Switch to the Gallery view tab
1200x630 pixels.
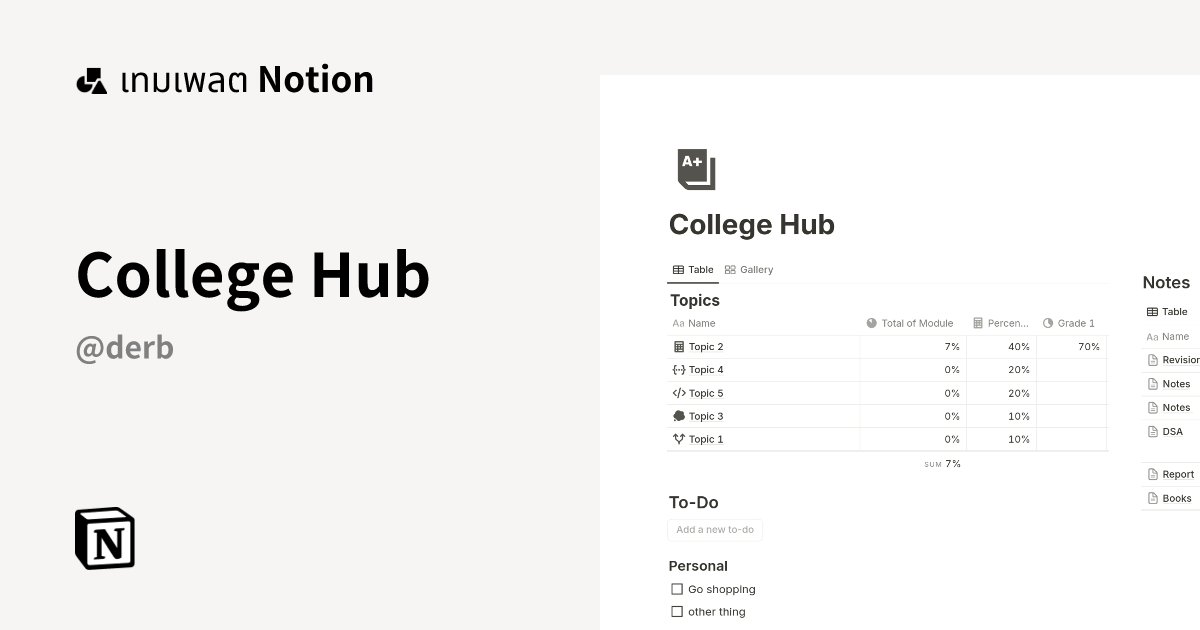[x=748, y=269]
